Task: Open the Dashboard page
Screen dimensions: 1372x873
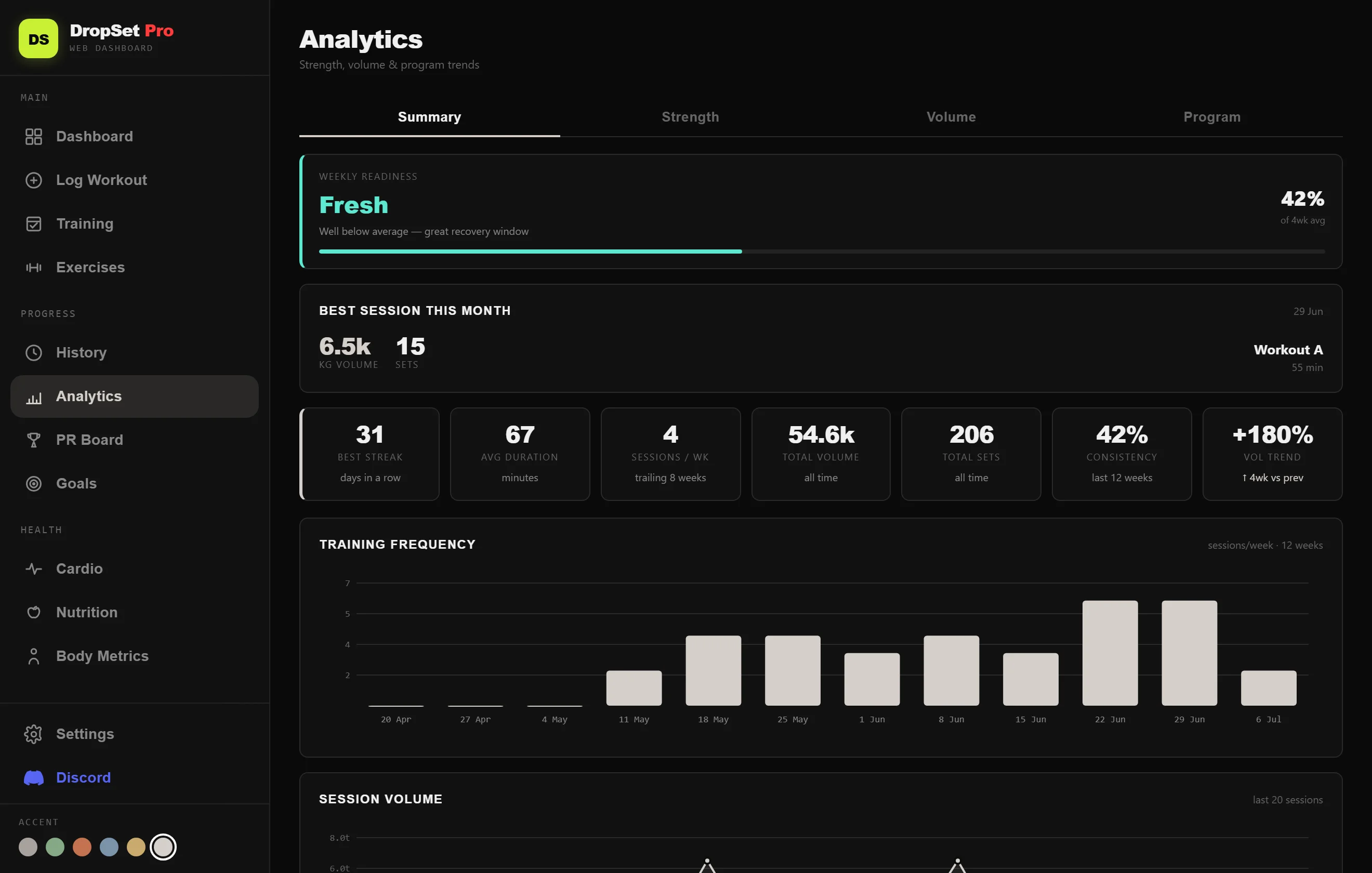Action: pyautogui.click(x=135, y=137)
